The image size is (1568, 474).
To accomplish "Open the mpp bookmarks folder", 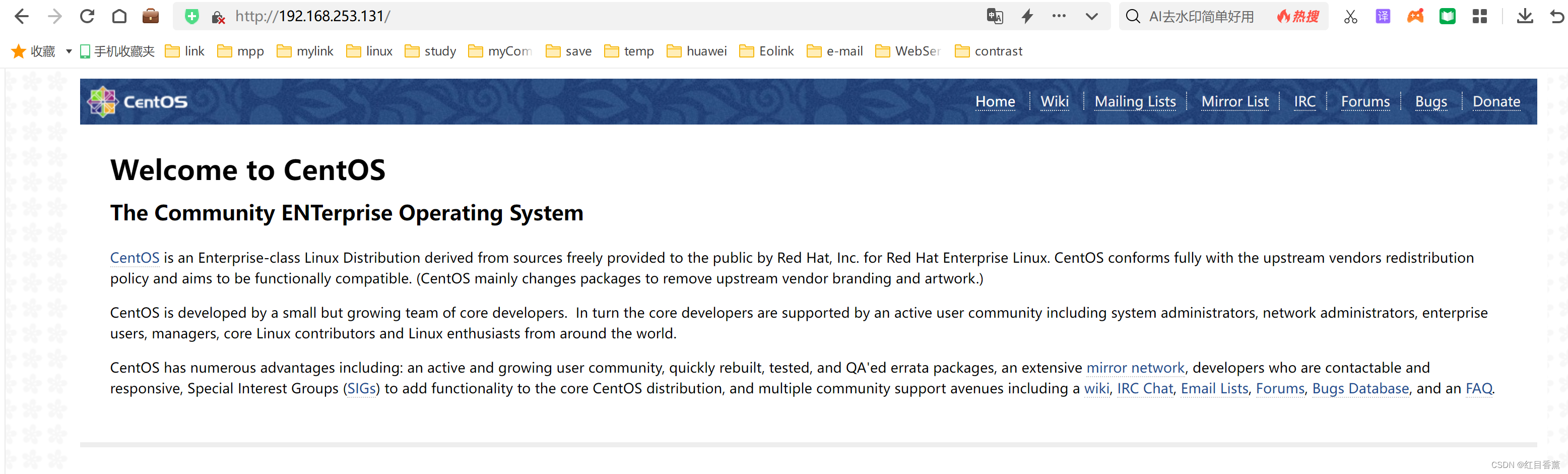I will (240, 51).
